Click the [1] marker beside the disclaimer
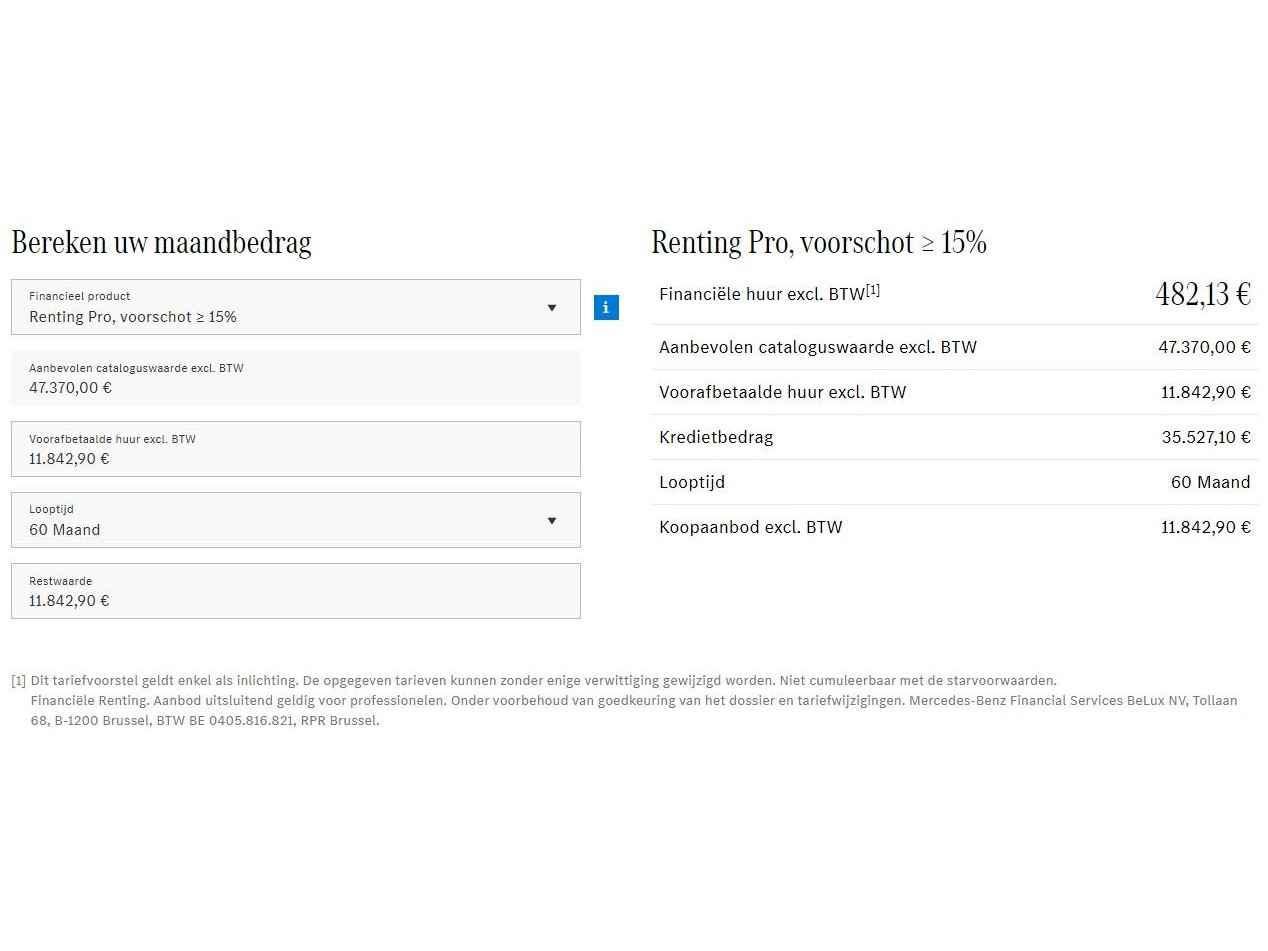The height and width of the screenshot is (951, 1268). (x=18, y=681)
